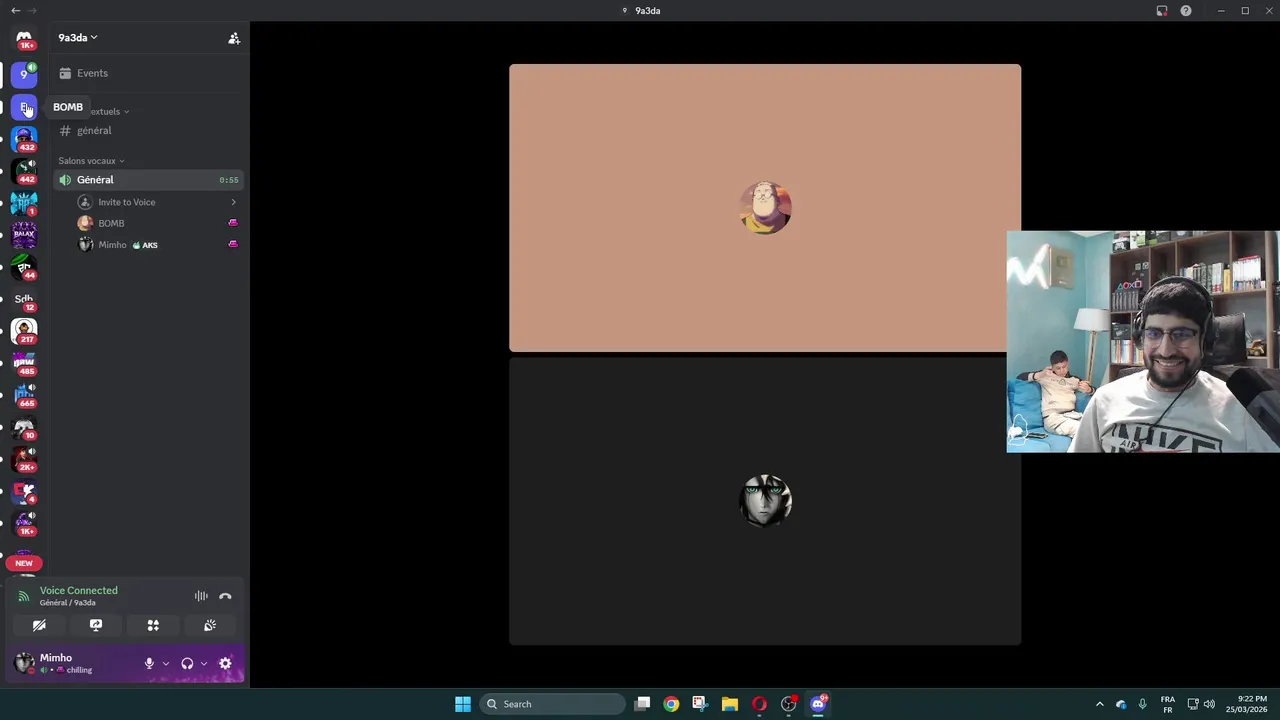This screenshot has height=720, width=1280.
Task: Open server with 4 unread badge
Action: 24,491
